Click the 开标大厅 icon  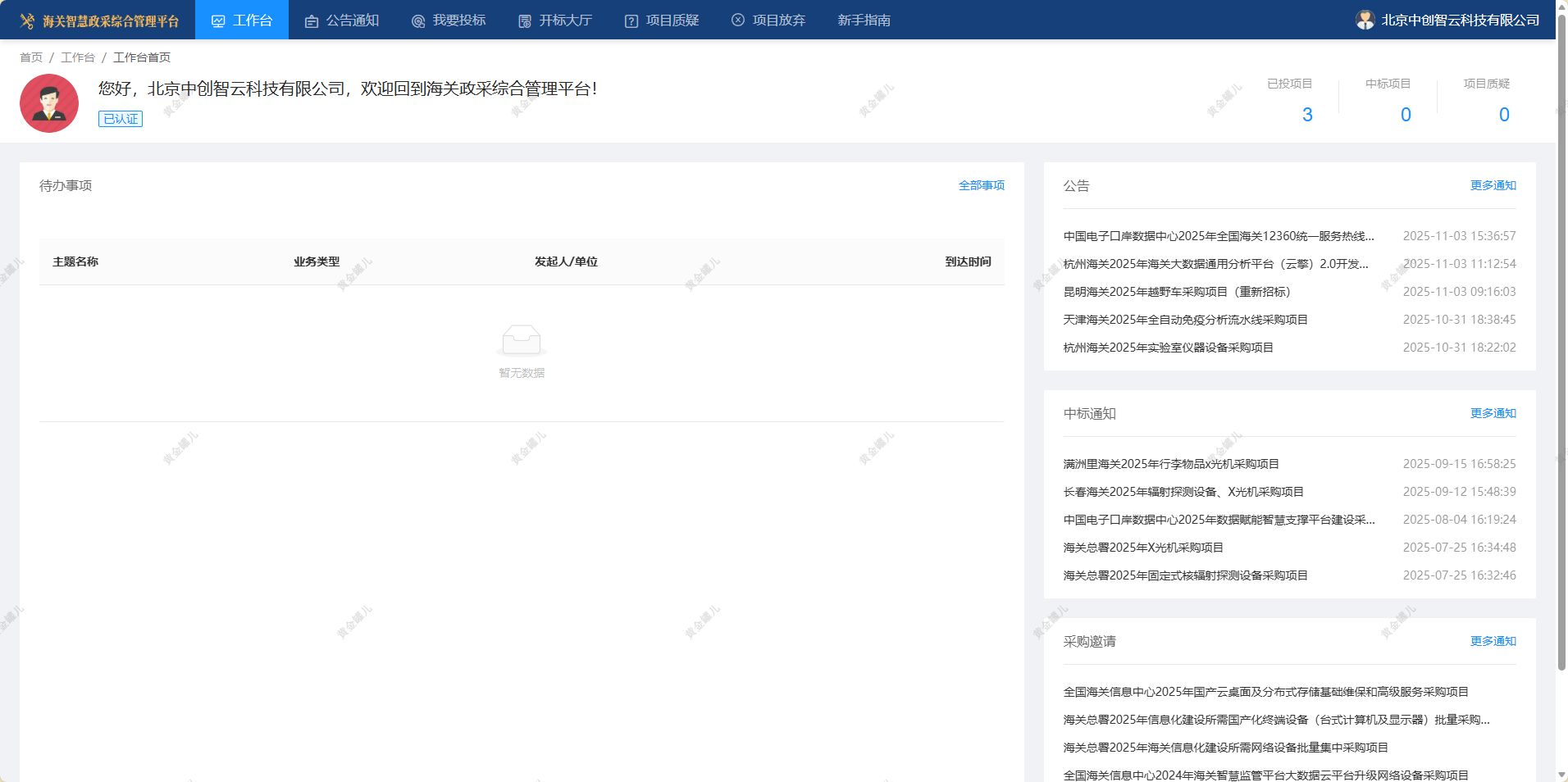pyautogui.click(x=525, y=21)
